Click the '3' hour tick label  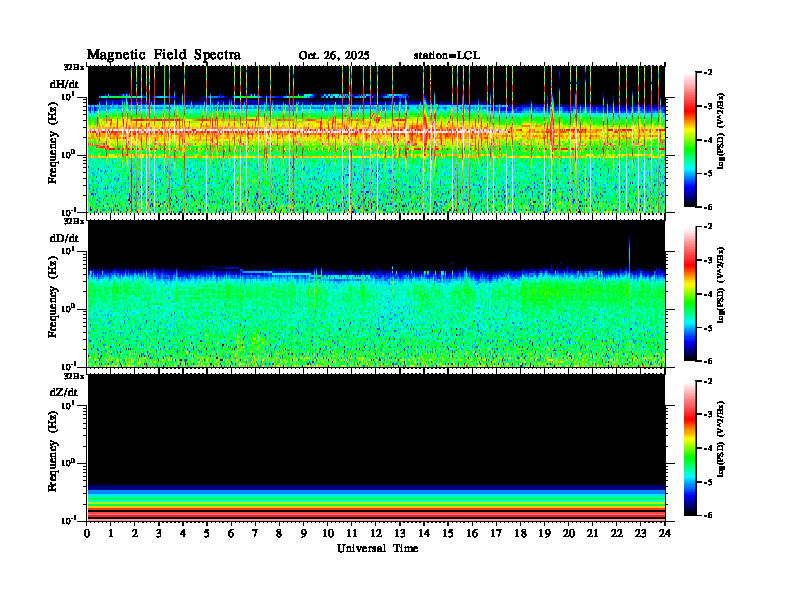pos(159,533)
